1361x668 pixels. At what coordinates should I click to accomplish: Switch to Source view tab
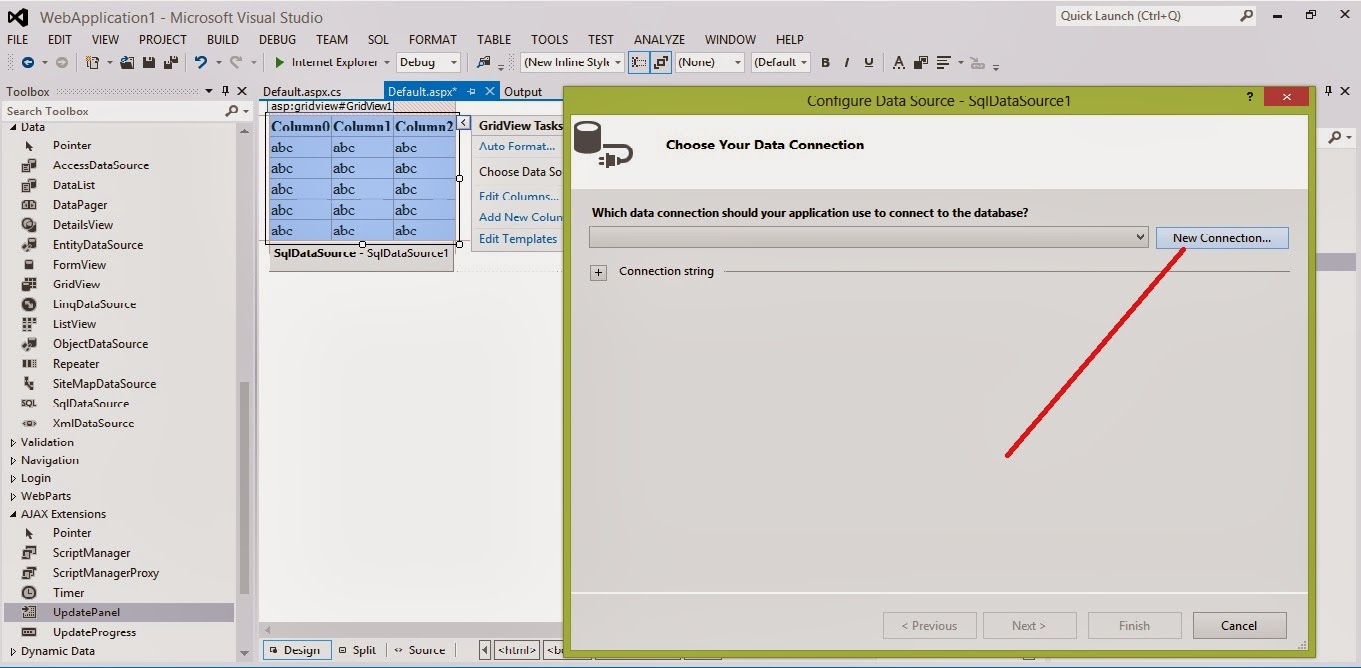[420, 650]
